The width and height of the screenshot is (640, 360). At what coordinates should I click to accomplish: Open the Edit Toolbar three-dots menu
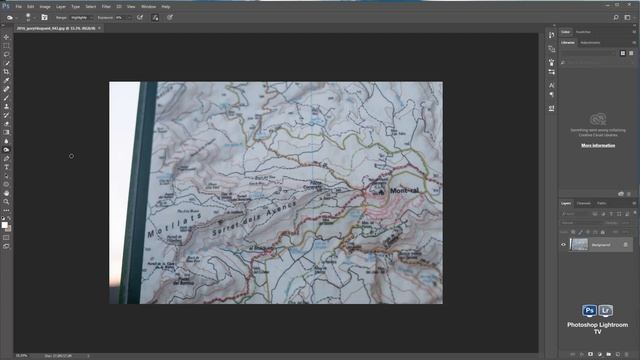click(6, 210)
